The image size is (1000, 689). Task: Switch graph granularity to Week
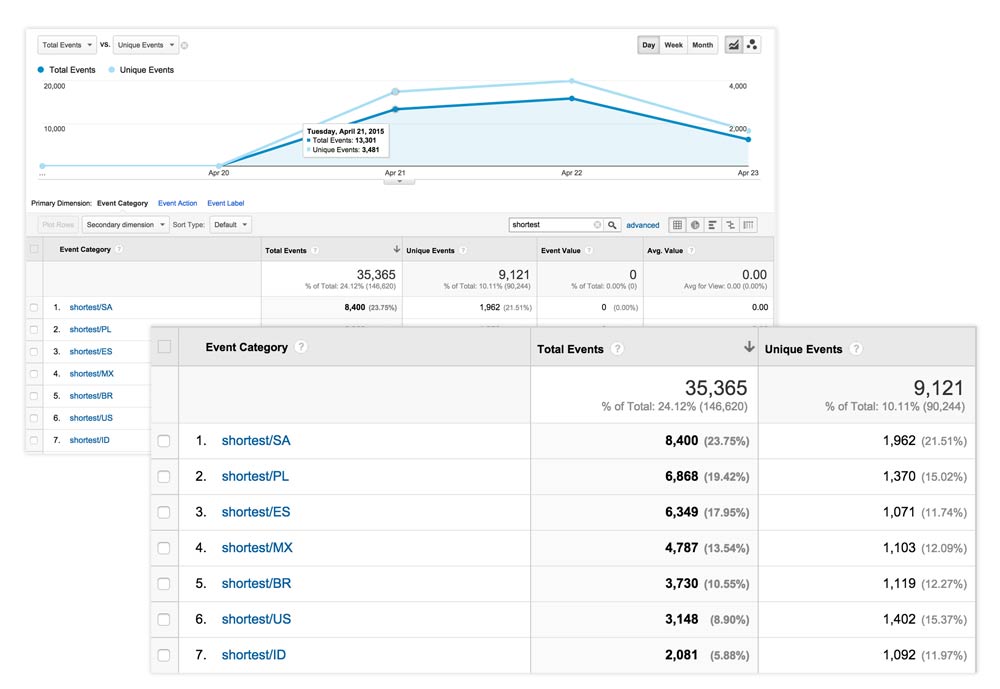point(674,45)
